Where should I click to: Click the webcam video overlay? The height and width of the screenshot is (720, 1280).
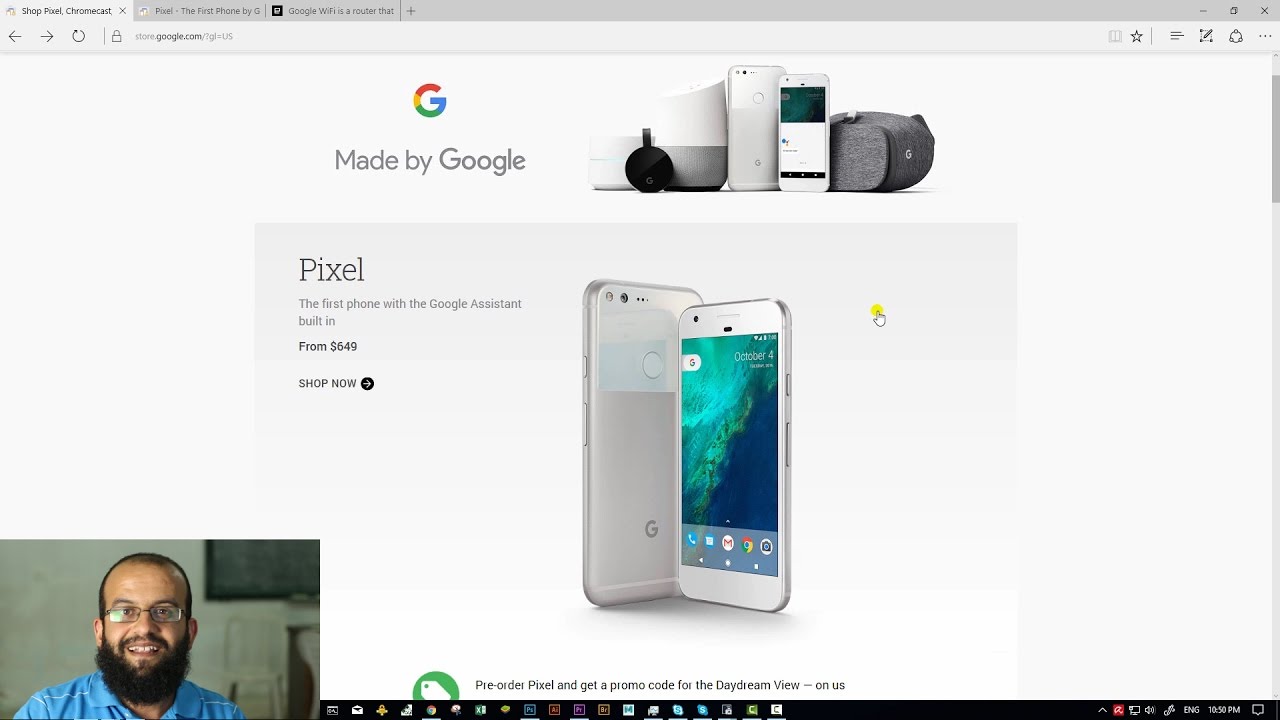click(160, 629)
